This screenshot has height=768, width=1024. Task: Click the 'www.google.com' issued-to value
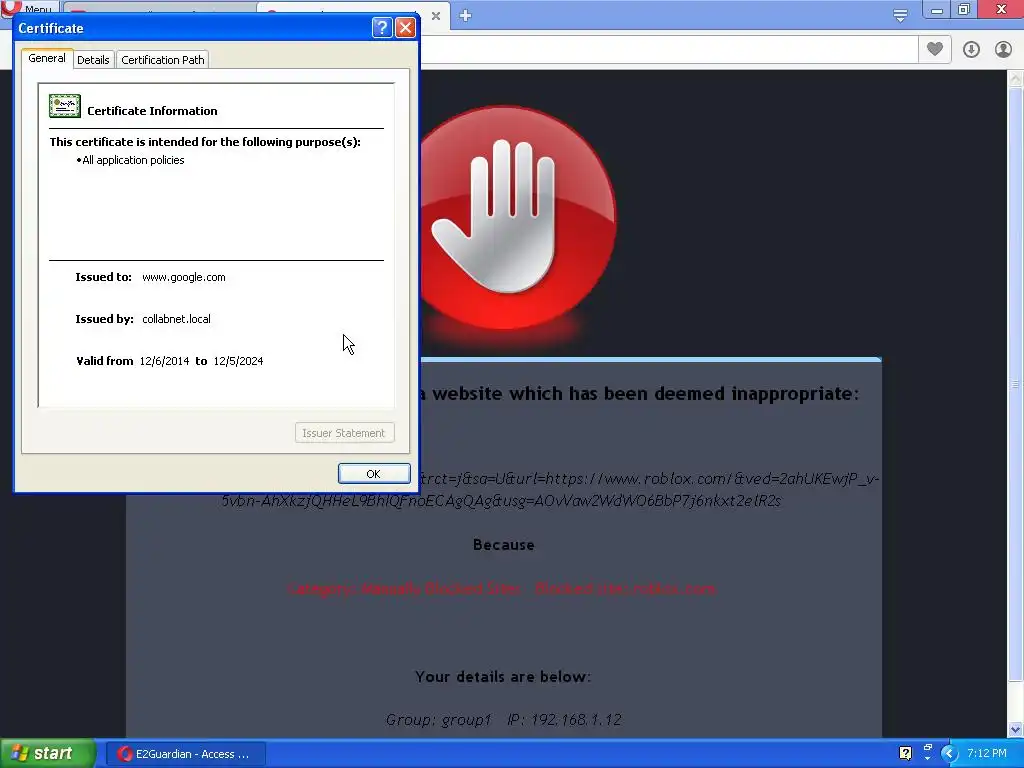point(184,277)
